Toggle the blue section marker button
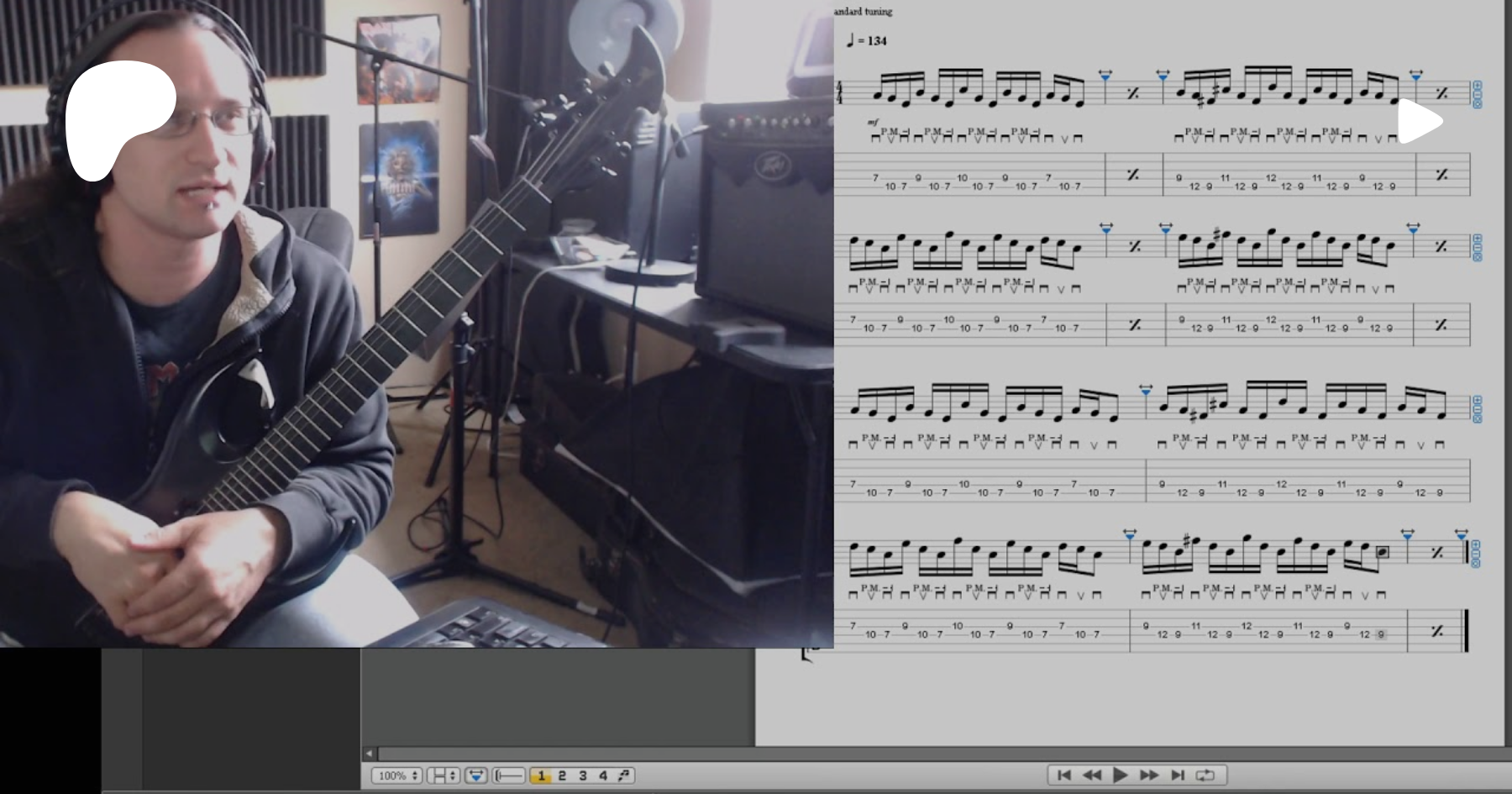 [476, 776]
